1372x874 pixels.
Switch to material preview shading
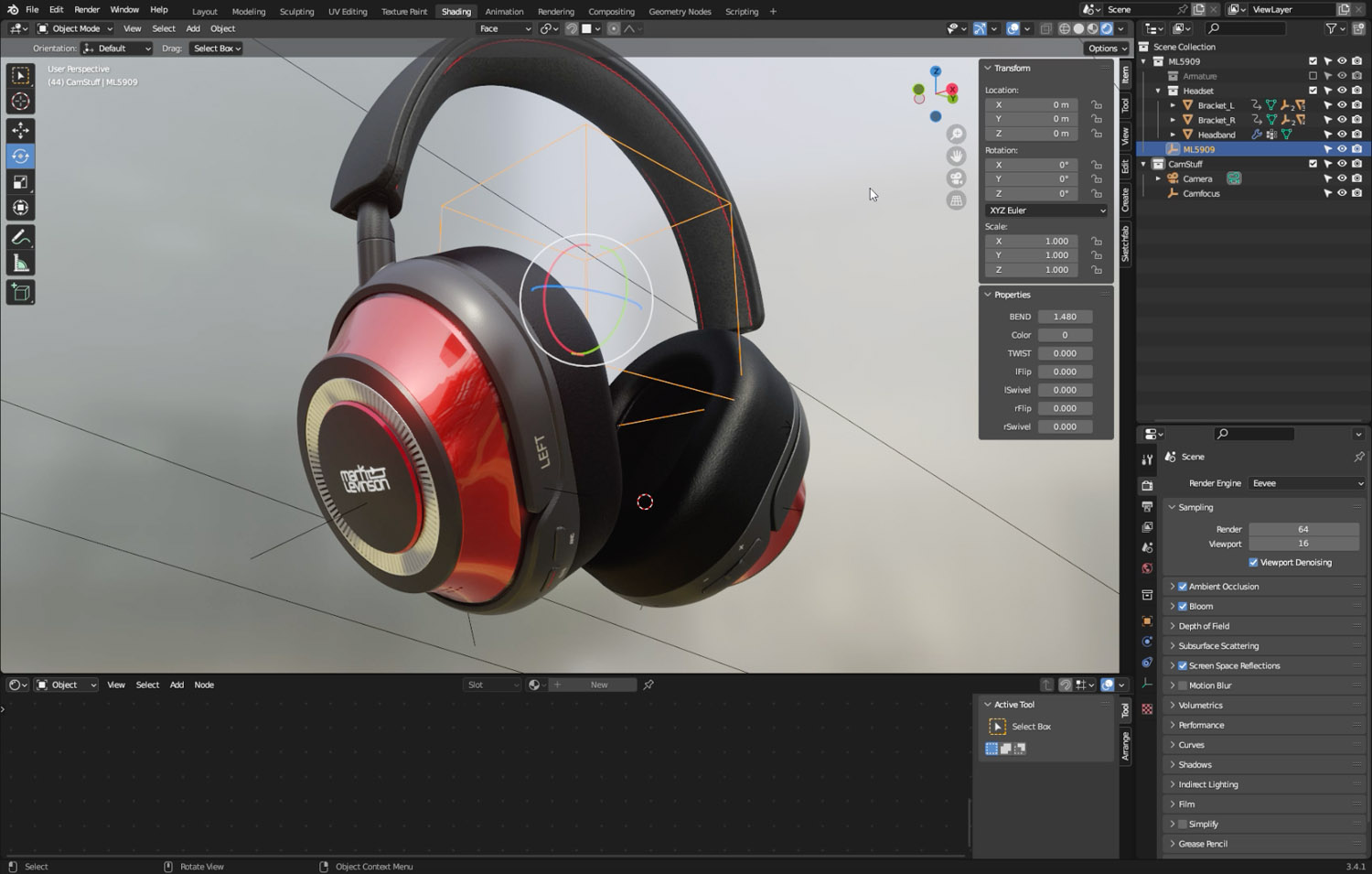(x=1092, y=28)
